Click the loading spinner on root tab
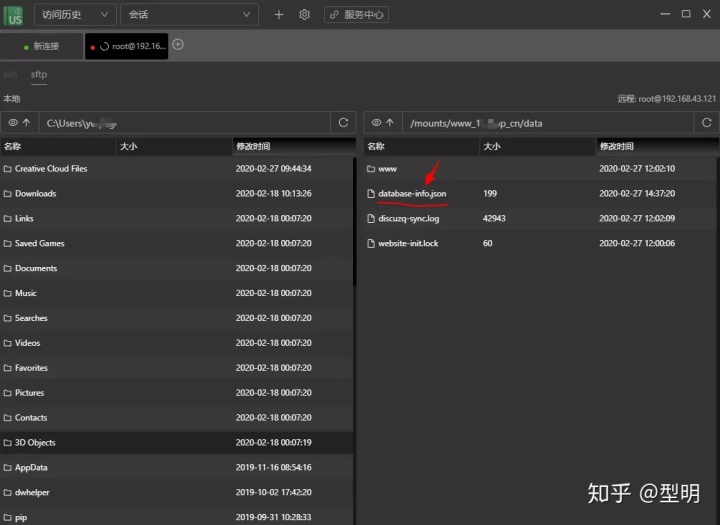This screenshot has height=525, width=720. click(x=104, y=46)
